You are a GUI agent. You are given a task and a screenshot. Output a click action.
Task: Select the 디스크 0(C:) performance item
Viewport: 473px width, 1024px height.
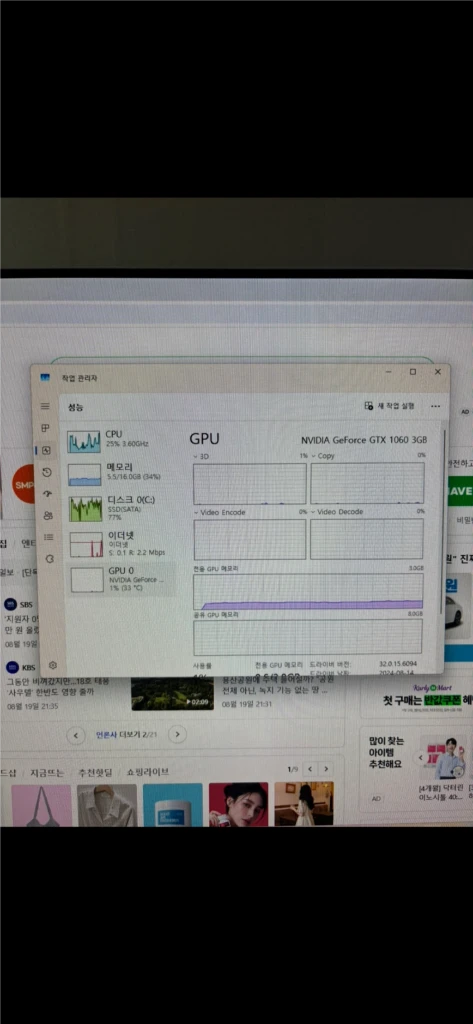(120, 508)
